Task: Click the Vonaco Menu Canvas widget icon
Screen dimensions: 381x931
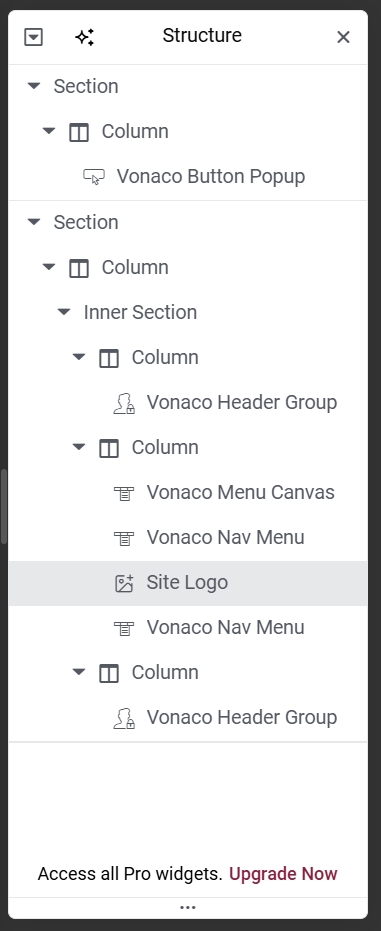Action: pyautogui.click(x=124, y=493)
